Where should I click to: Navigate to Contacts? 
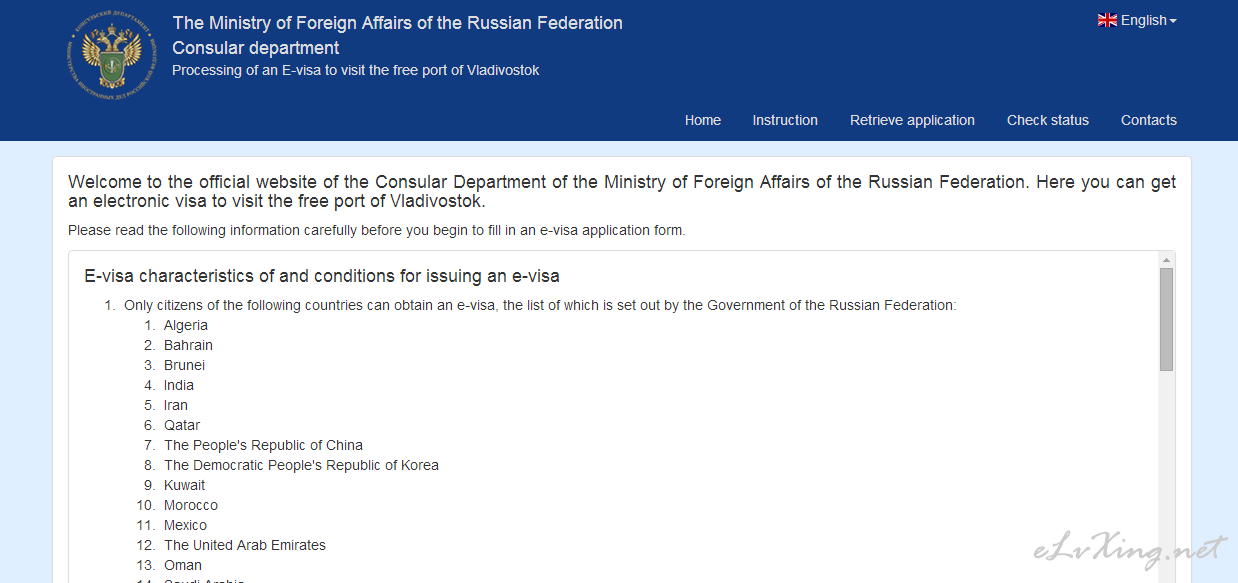[x=1149, y=120]
